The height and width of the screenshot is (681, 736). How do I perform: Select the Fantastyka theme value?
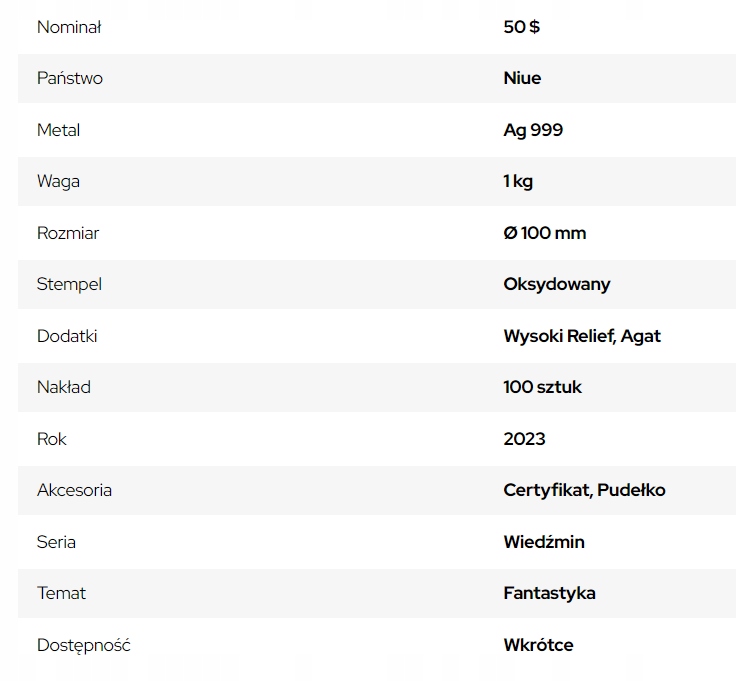pyautogui.click(x=549, y=593)
